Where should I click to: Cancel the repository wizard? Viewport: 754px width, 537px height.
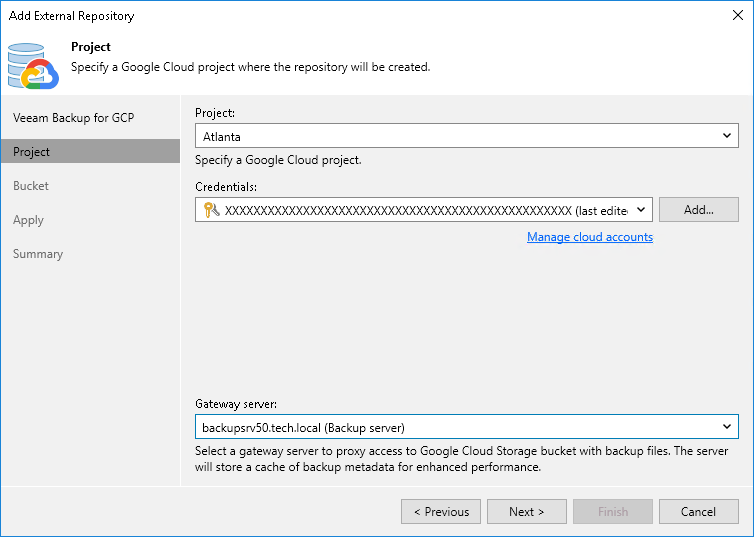coord(699,512)
